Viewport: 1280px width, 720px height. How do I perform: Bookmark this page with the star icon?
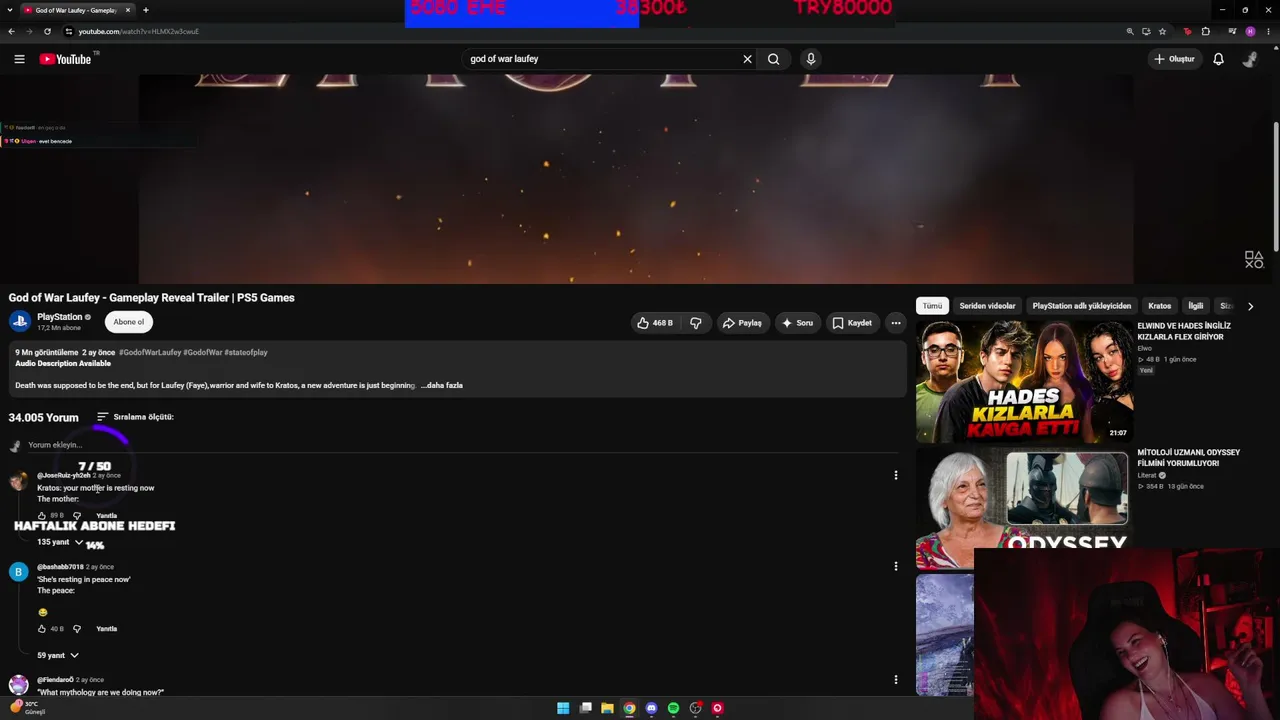tap(1162, 31)
